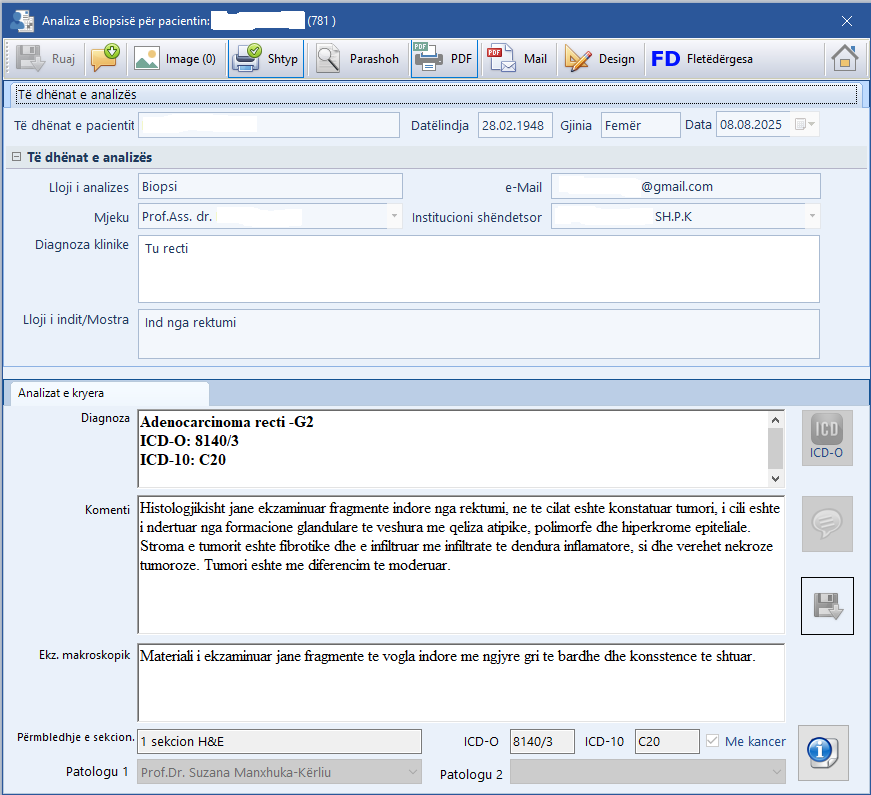Toggle the Me kancer checkbox

[713, 741]
